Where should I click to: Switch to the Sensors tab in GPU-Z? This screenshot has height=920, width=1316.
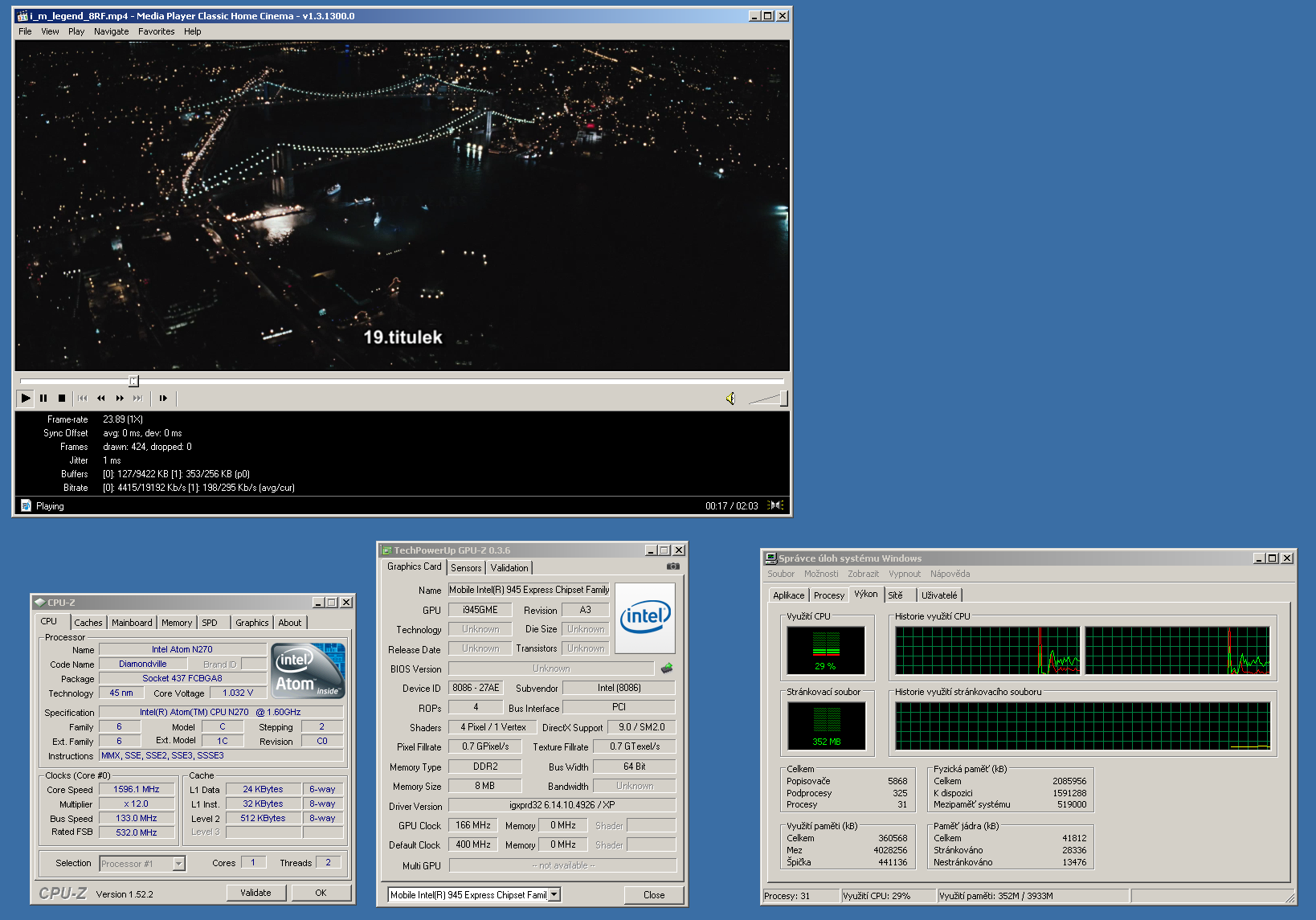pyautogui.click(x=466, y=568)
